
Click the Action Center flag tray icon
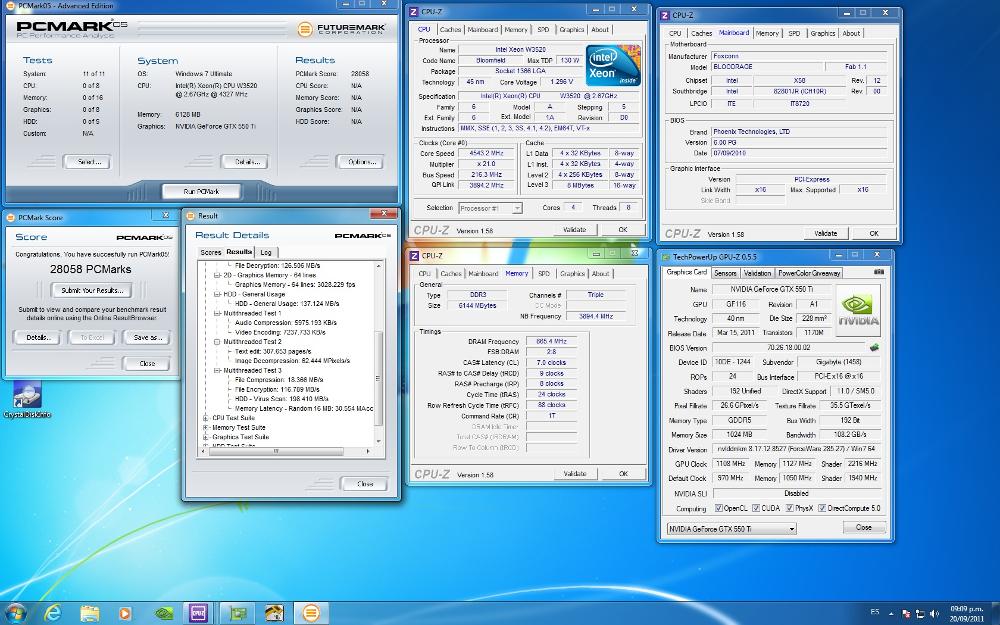(906, 614)
